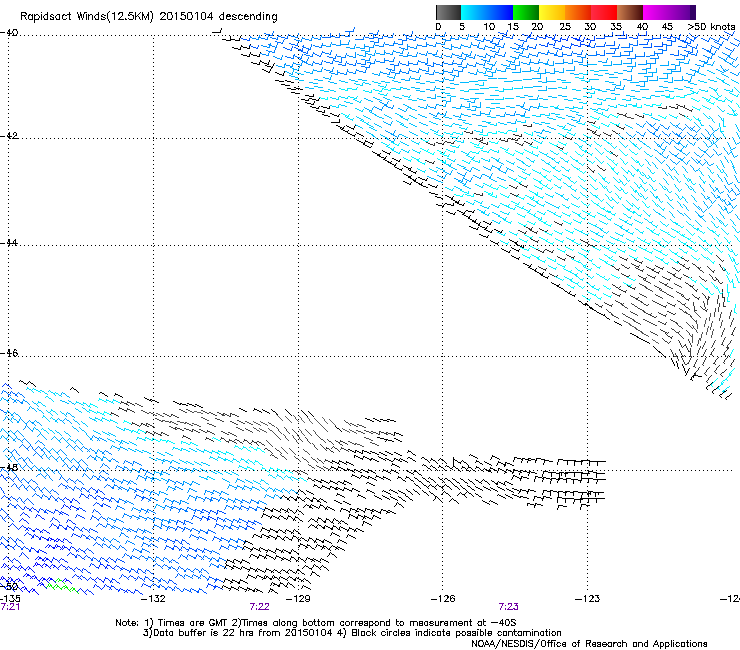
Task: Click the orange 25-30 knots legend segment
Action: coord(578,12)
